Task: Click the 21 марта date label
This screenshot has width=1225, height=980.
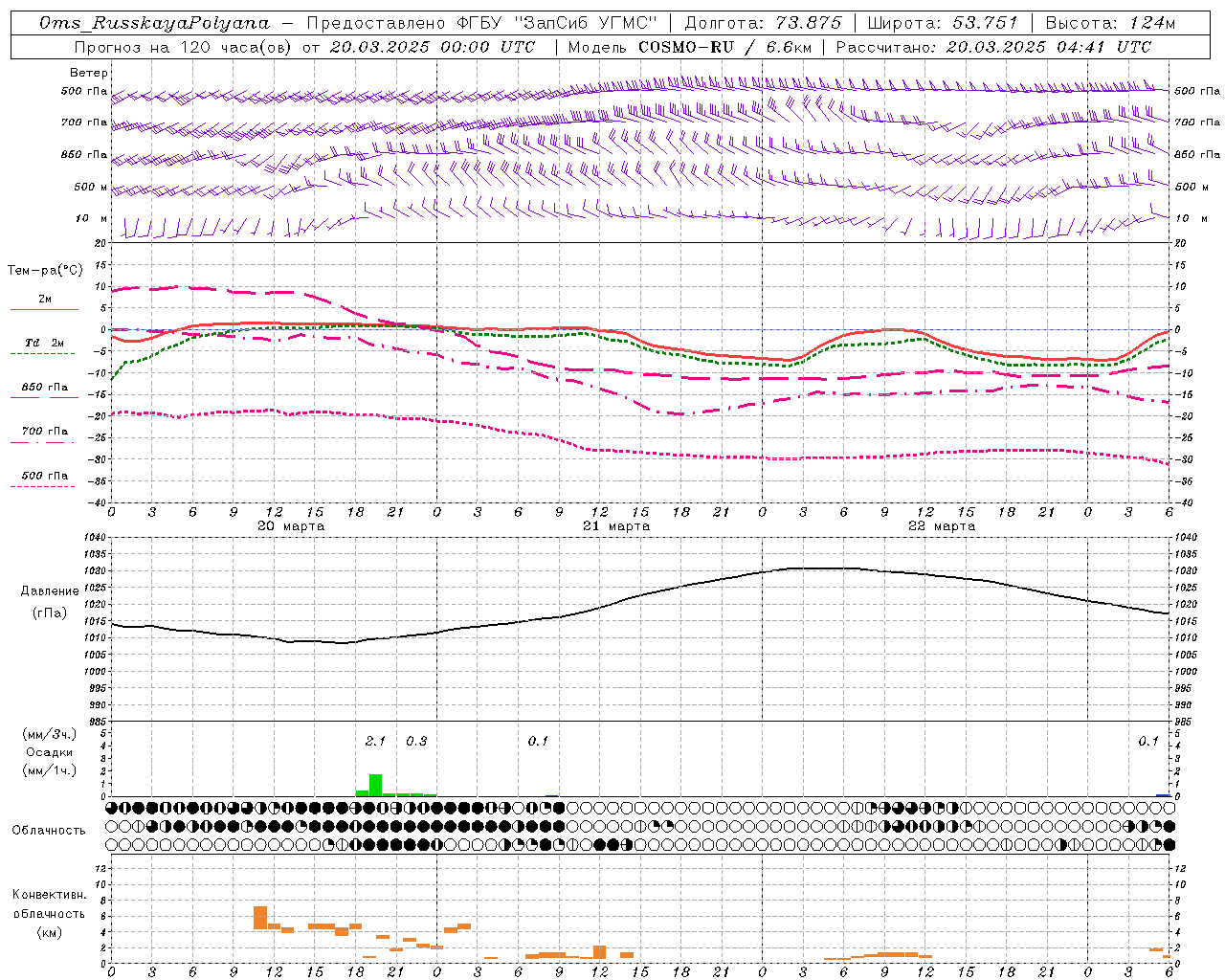Action: pyautogui.click(x=616, y=526)
